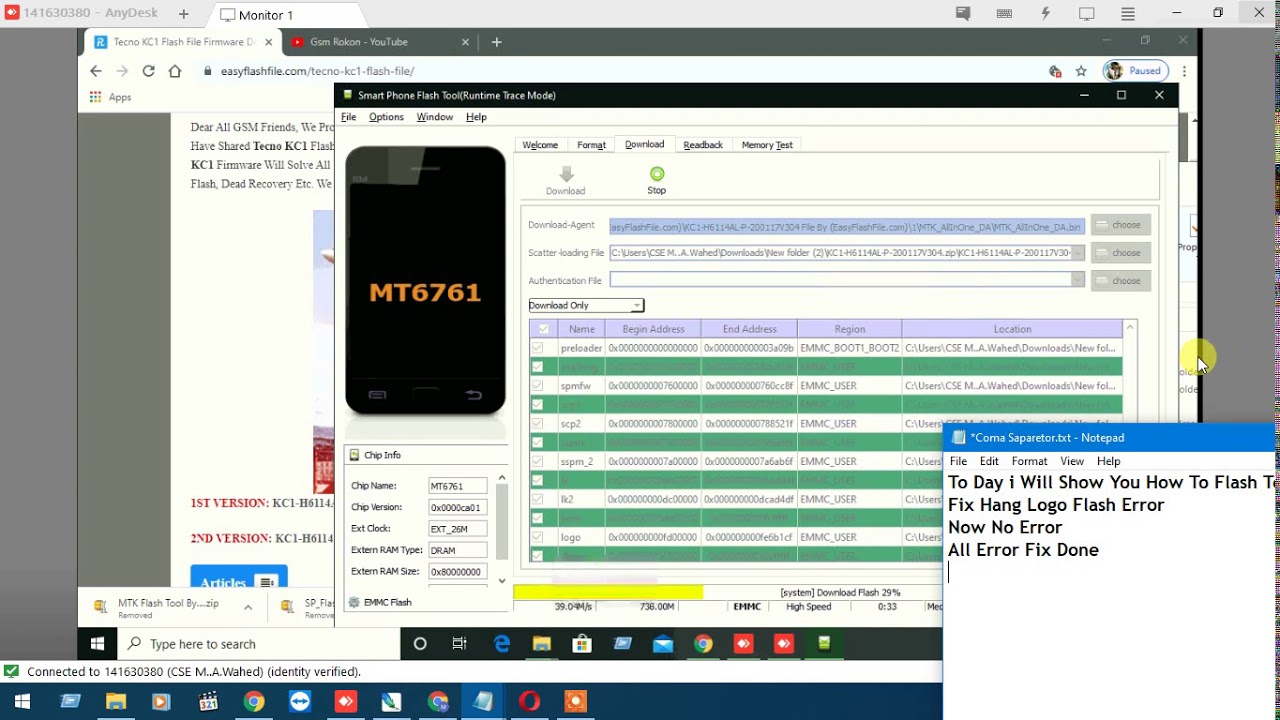This screenshot has width=1280, height=720.
Task: Bookmark page with star icon
Action: 1081,71
